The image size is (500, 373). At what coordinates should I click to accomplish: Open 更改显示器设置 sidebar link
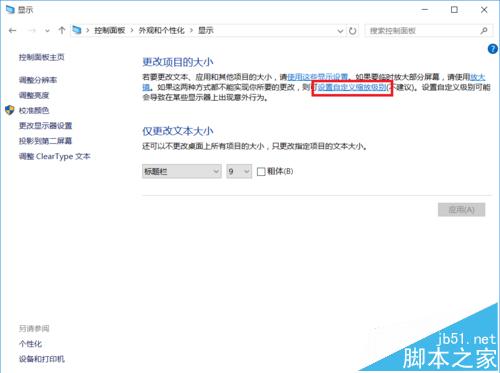[45, 126]
